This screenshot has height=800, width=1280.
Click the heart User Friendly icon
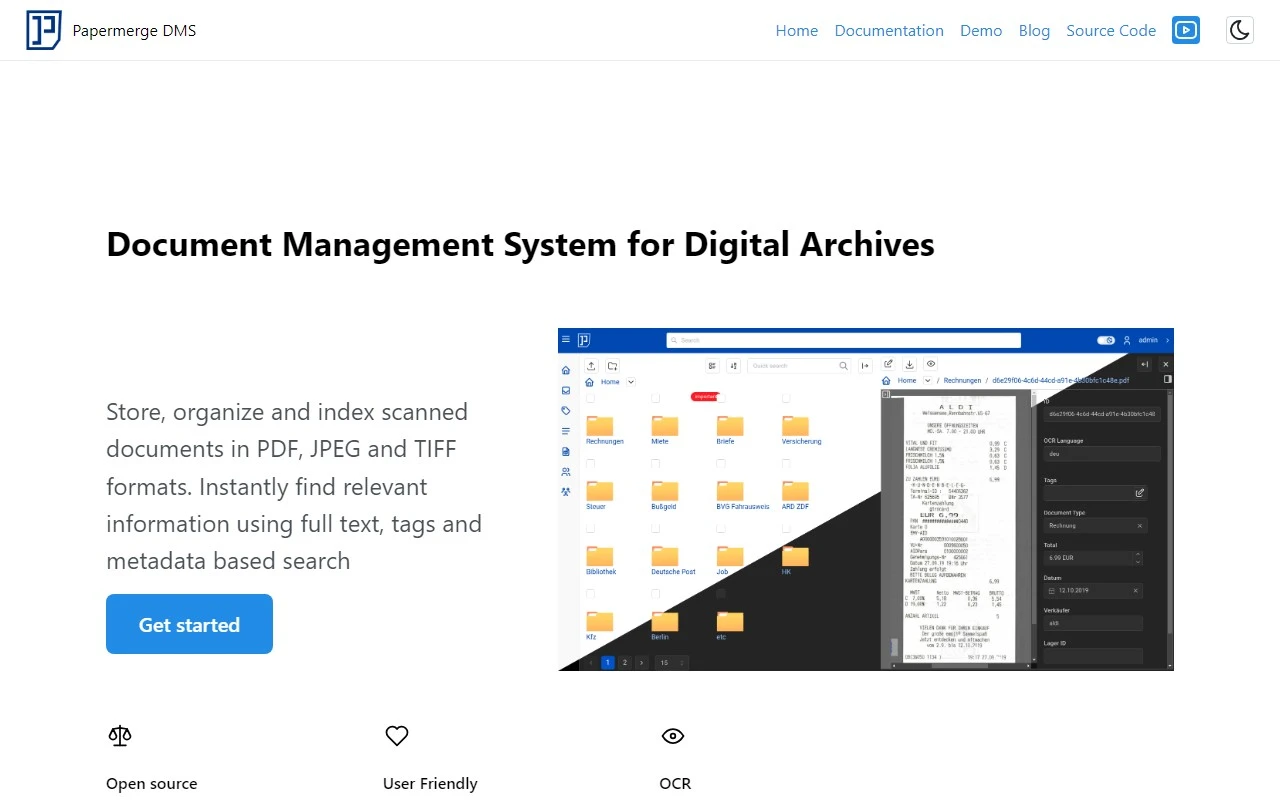(x=397, y=736)
